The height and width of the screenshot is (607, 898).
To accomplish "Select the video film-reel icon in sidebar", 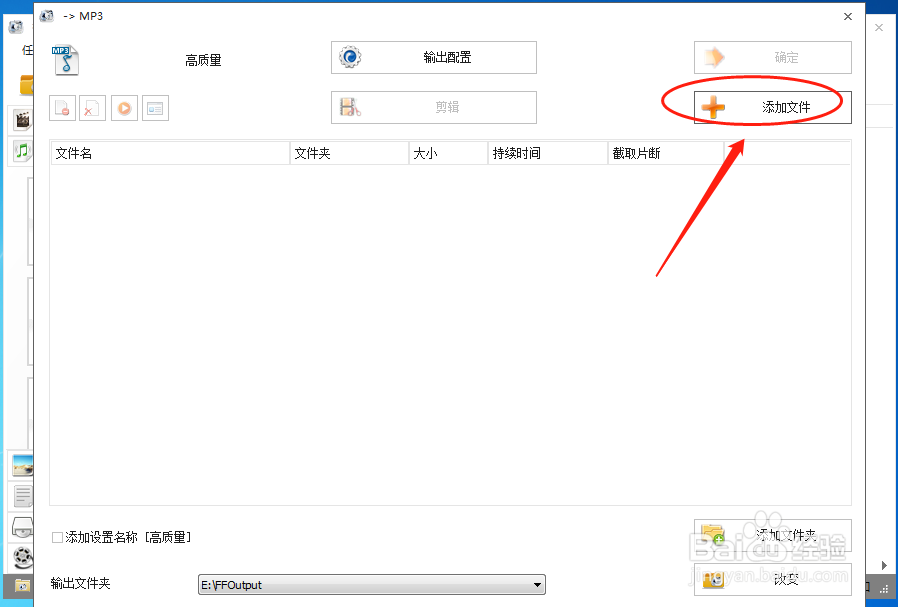I will tap(22, 120).
